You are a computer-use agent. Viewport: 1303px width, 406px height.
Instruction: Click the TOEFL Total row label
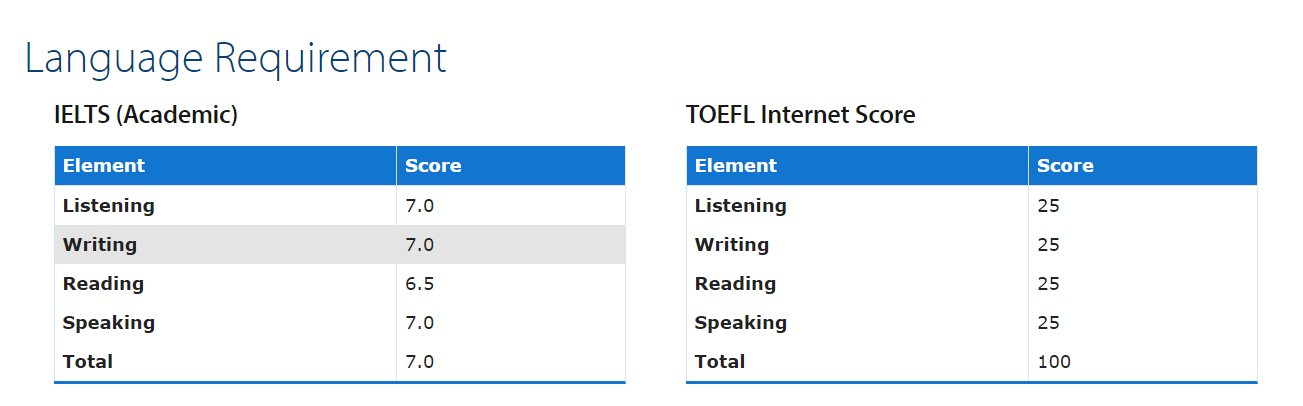click(x=720, y=362)
